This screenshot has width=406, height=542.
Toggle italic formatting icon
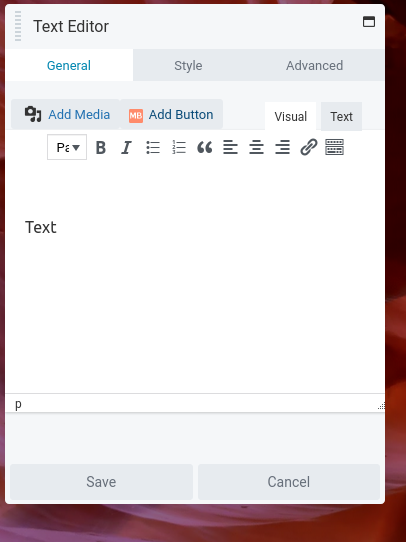pyautogui.click(x=126, y=148)
